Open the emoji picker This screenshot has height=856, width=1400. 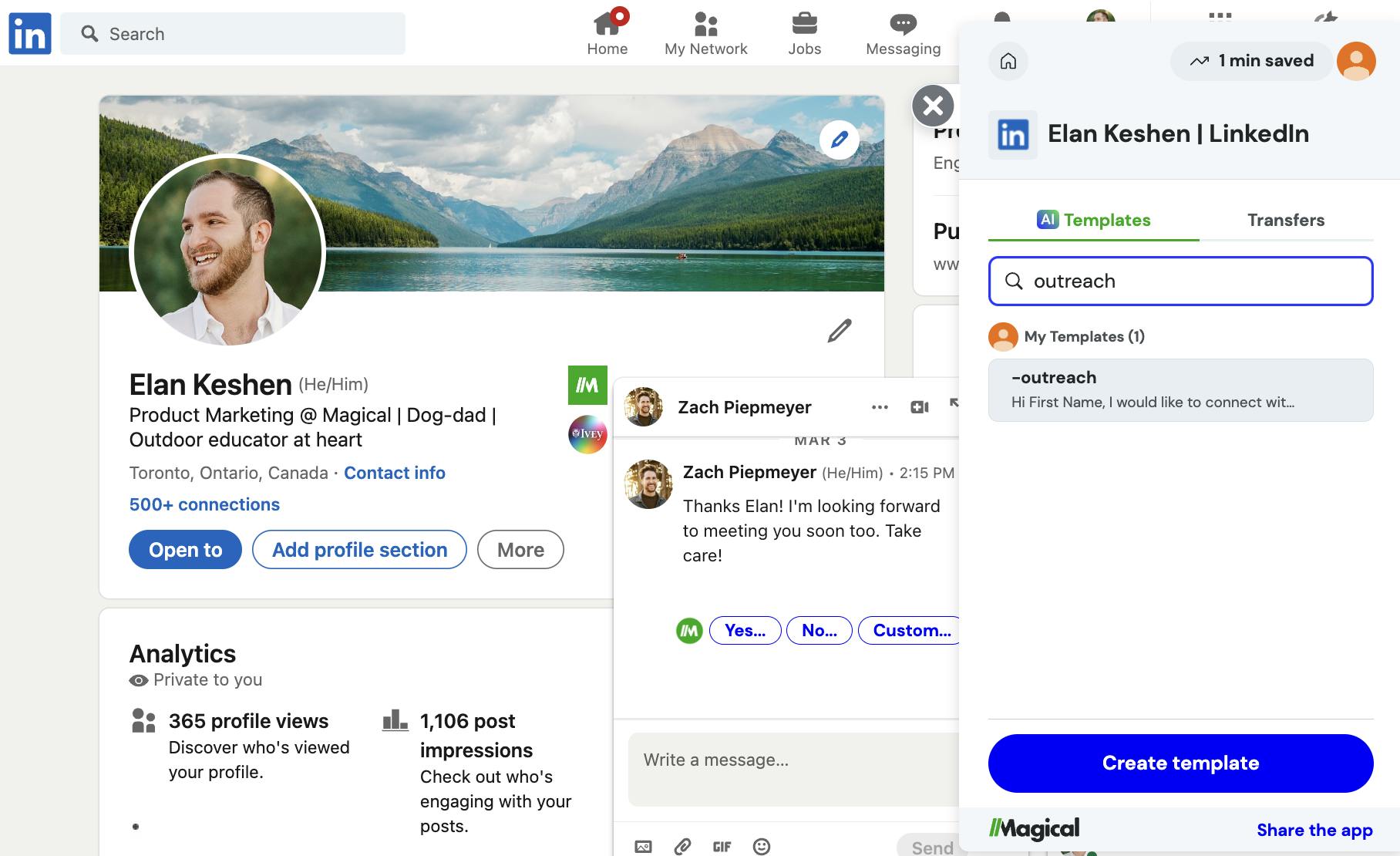pyautogui.click(x=762, y=847)
